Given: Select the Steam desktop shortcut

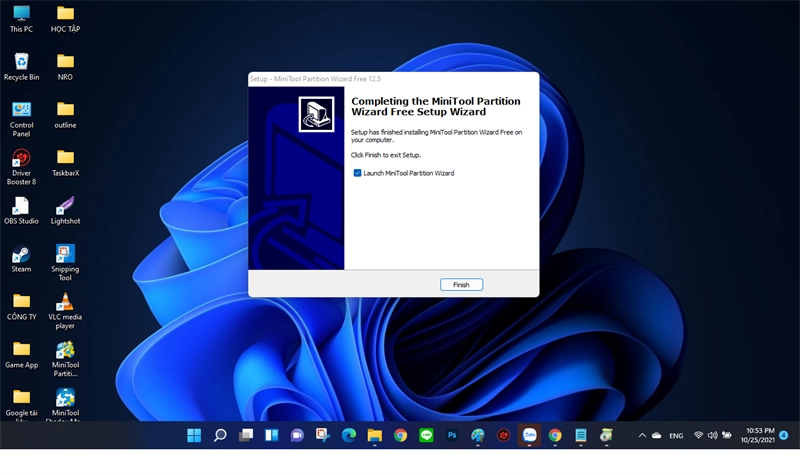Looking at the screenshot, I should pyautogui.click(x=21, y=259).
